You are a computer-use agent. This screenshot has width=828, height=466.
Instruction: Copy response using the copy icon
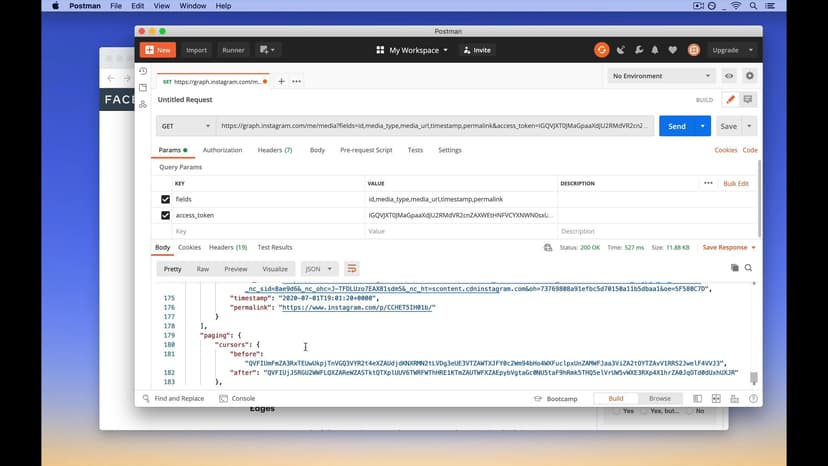(734, 268)
